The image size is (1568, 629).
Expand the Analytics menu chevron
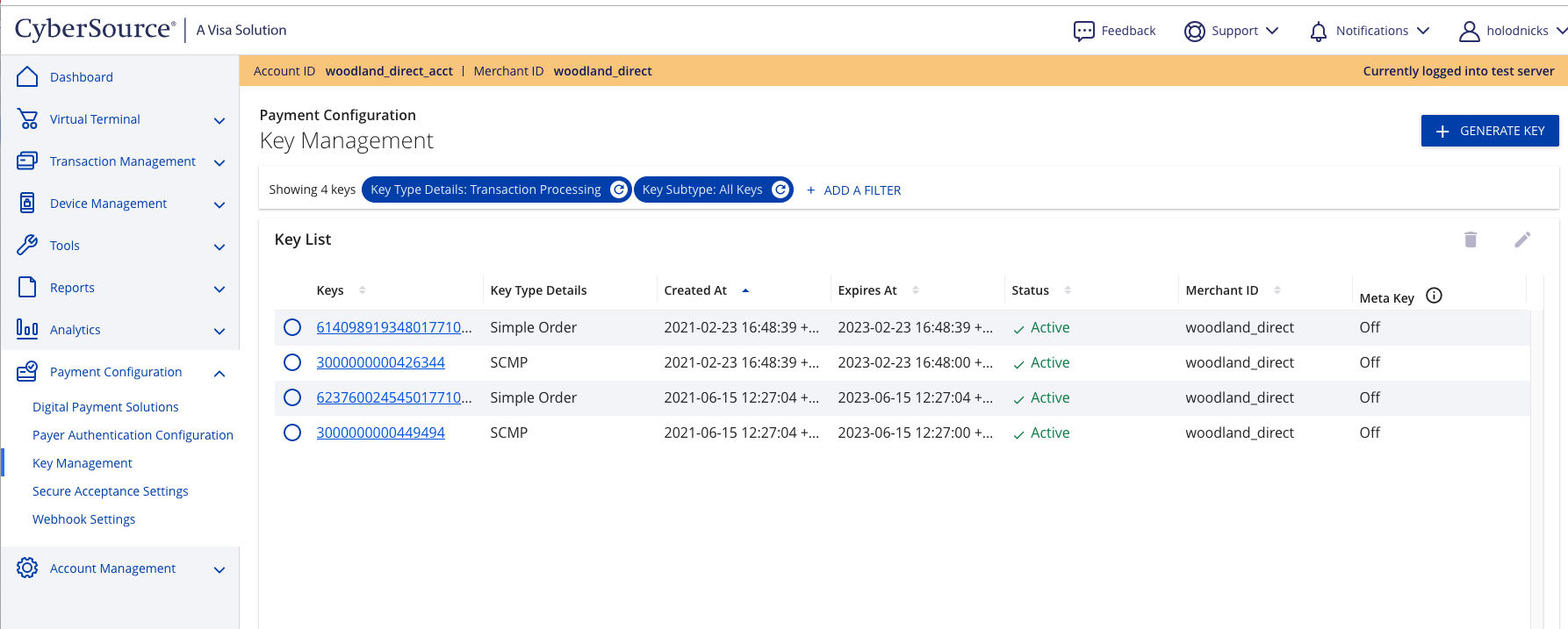point(219,332)
